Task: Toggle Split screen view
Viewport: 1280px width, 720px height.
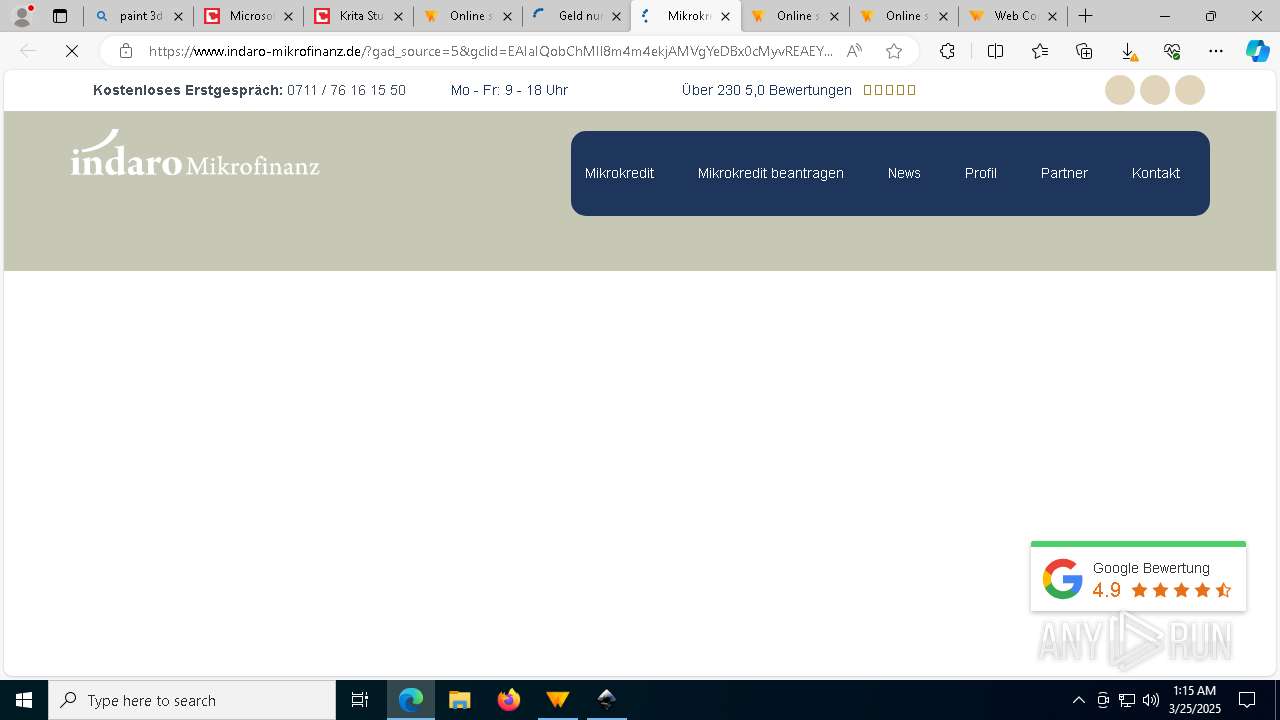Action: click(995, 51)
